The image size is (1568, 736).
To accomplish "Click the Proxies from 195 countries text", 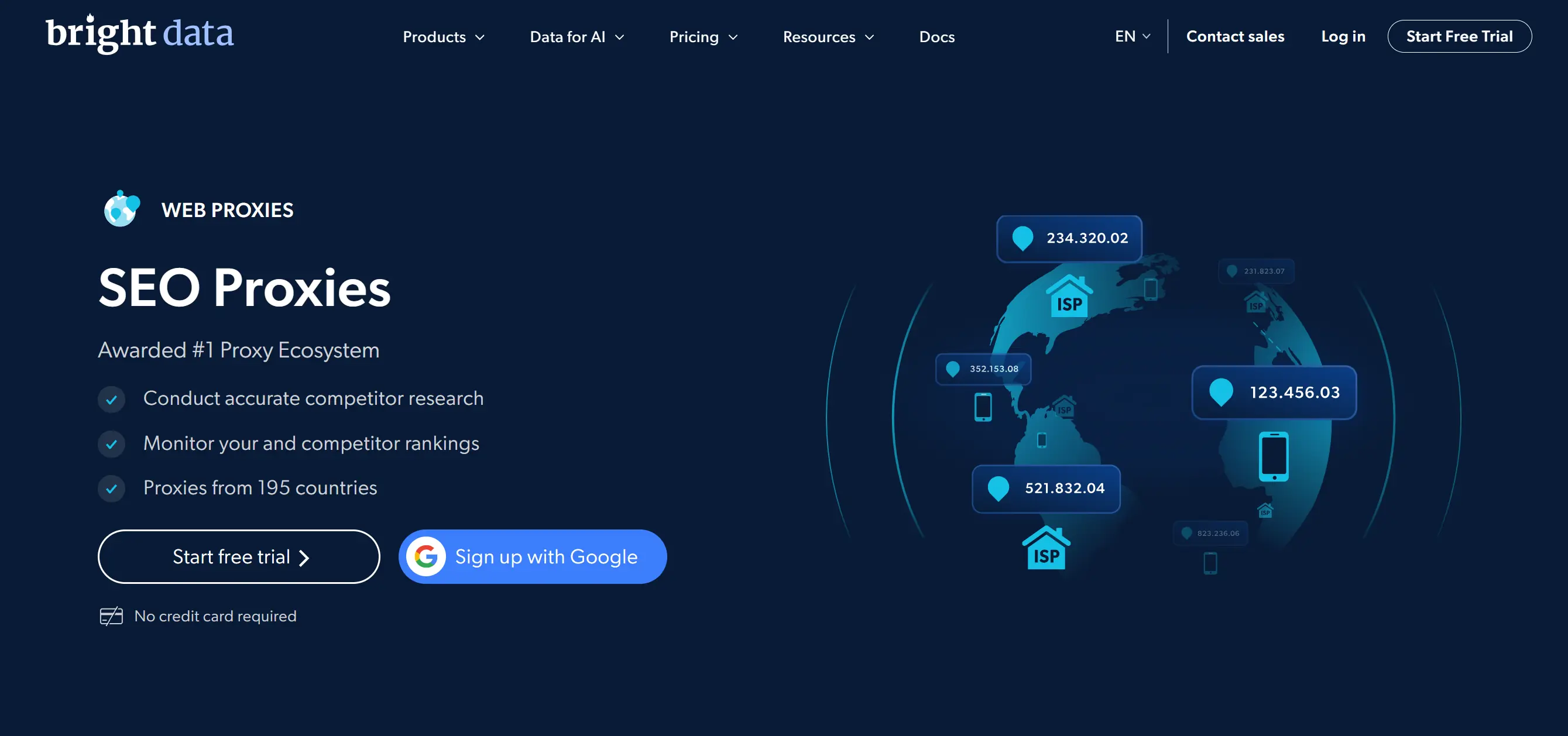I will pyautogui.click(x=260, y=487).
